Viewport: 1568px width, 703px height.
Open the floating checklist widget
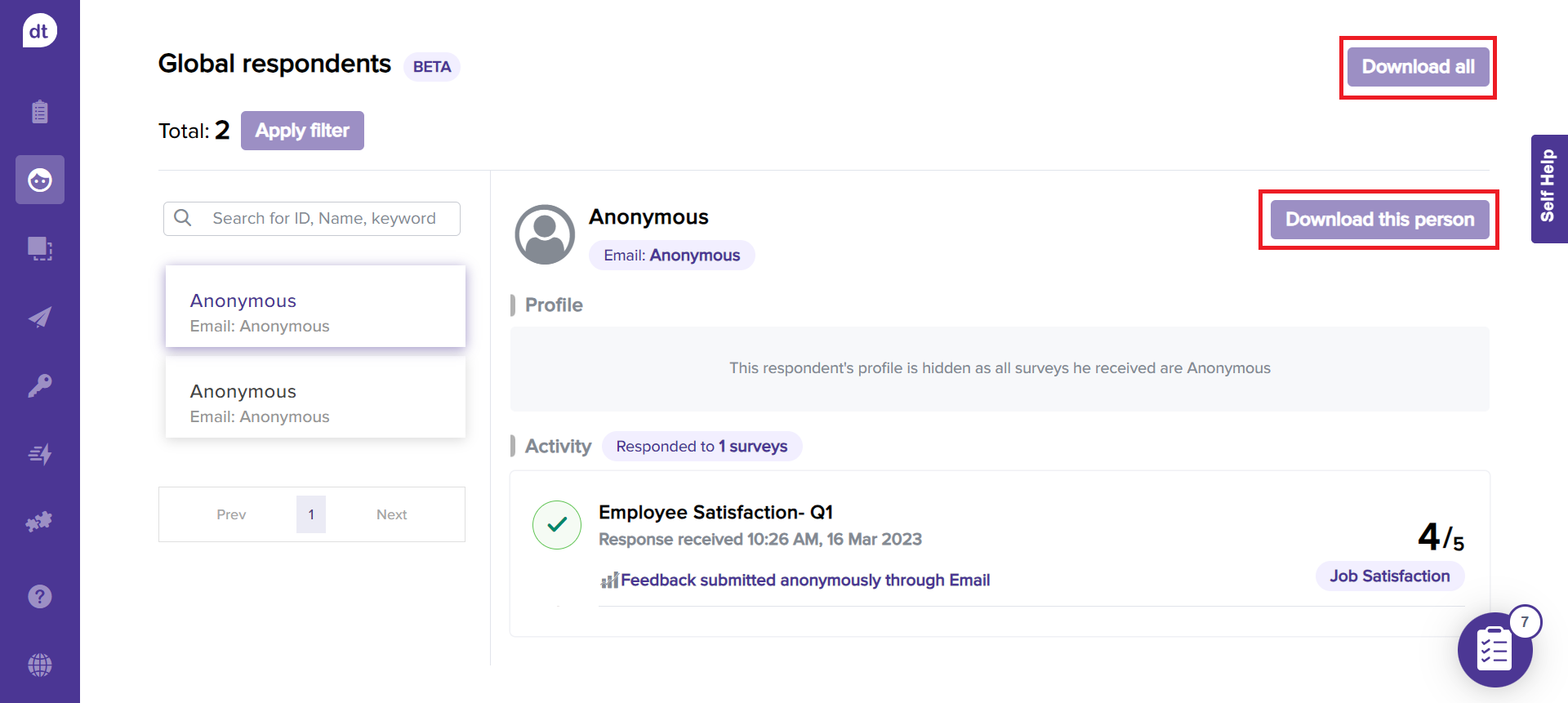pos(1494,650)
